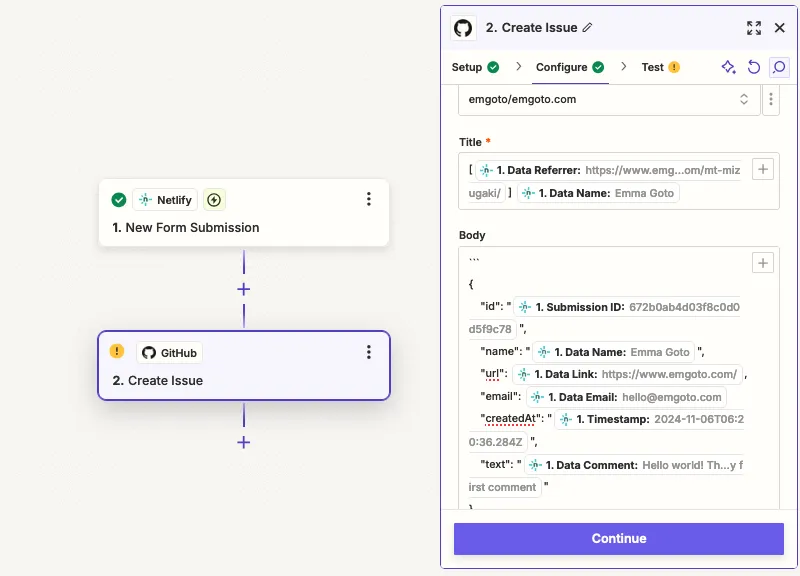Open the kebab menu beside the repository field

771,99
